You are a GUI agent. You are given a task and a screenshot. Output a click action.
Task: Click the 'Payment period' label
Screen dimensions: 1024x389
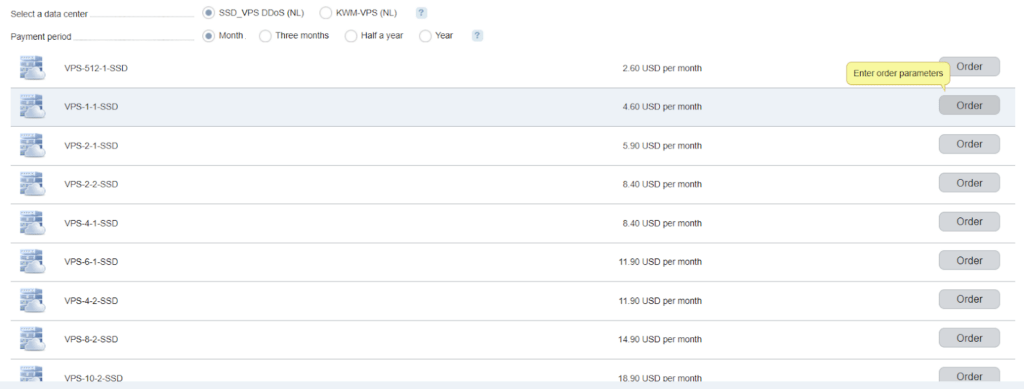click(x=41, y=37)
